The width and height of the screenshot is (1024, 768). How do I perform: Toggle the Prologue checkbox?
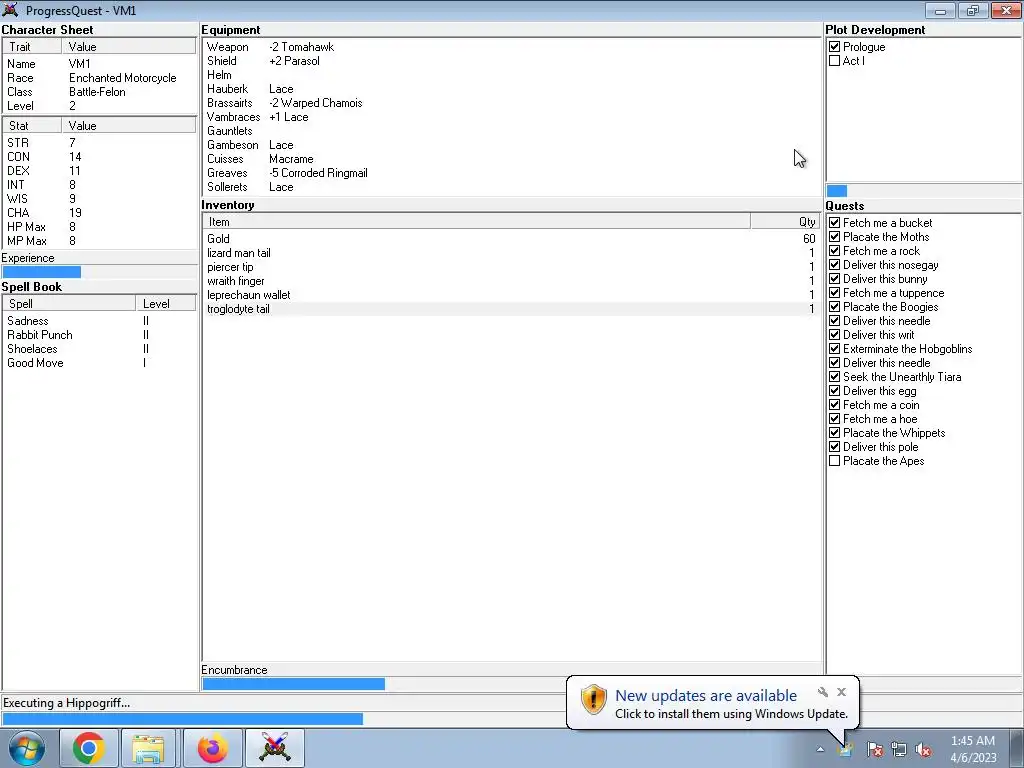(835, 46)
